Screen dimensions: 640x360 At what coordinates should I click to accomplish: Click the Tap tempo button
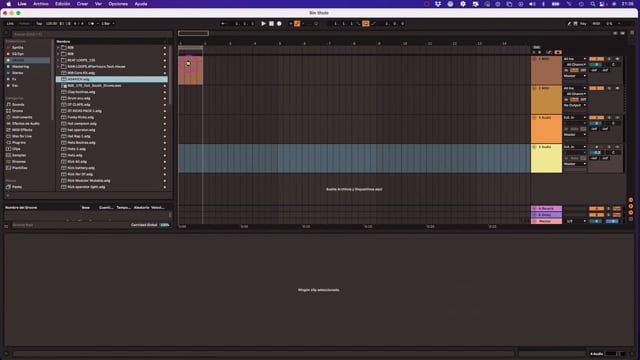tap(39, 24)
